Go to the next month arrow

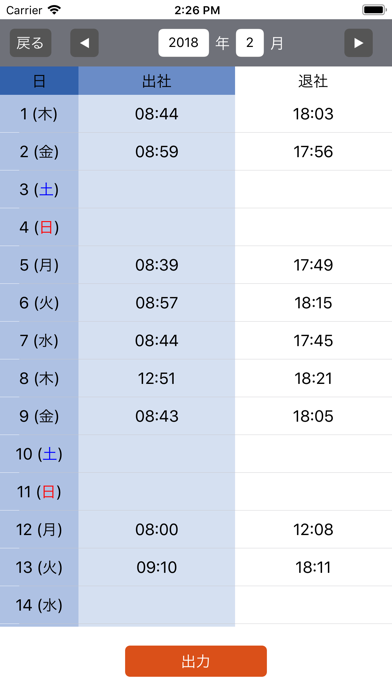pyautogui.click(x=358, y=43)
